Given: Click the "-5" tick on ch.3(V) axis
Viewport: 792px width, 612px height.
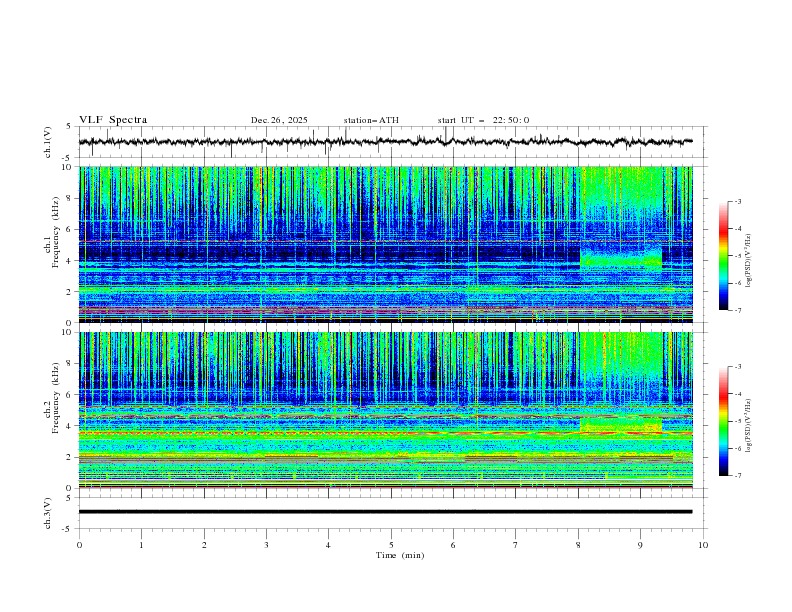Looking at the screenshot, I should tap(67, 529).
